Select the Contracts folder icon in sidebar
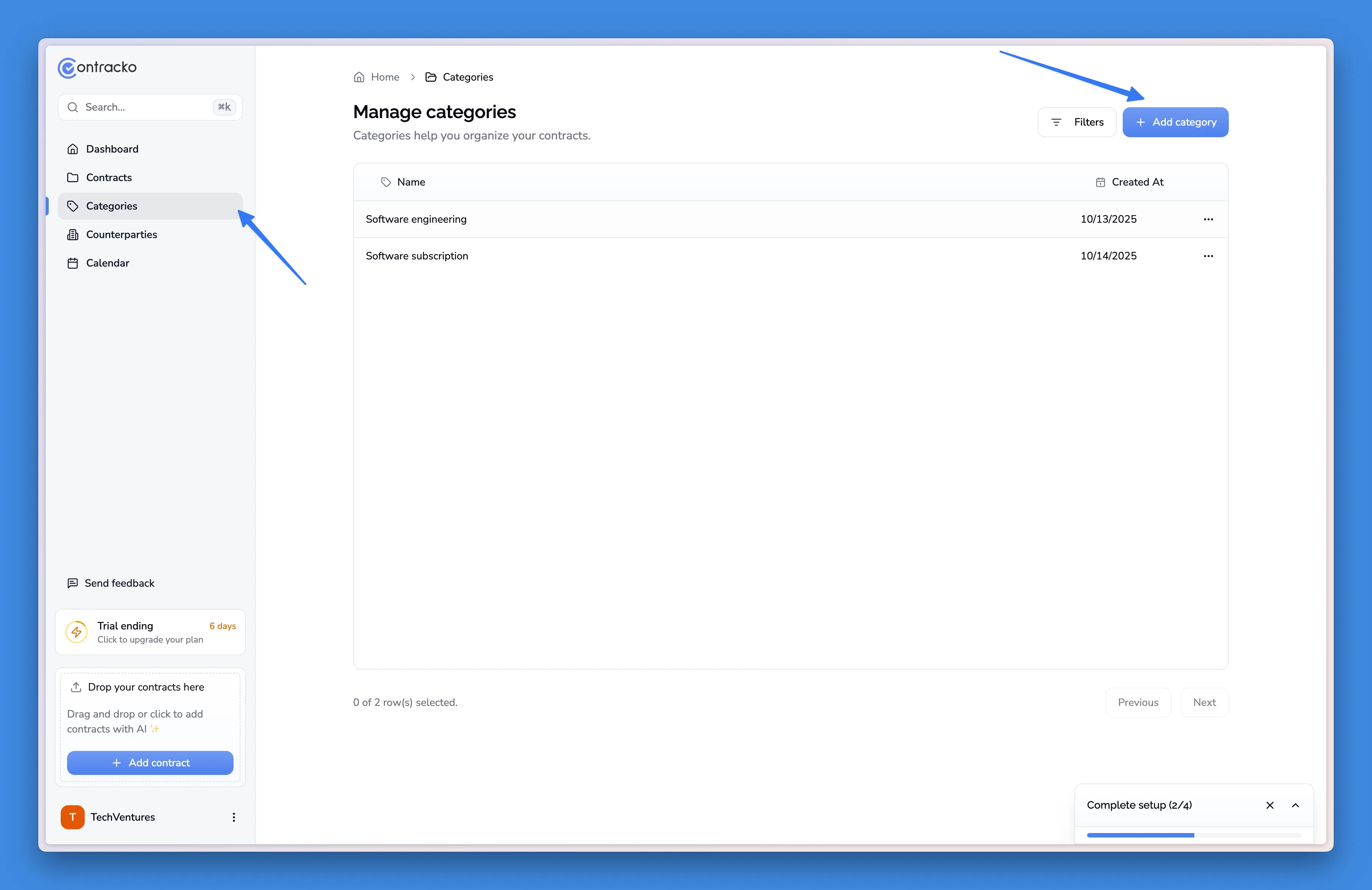1372x890 pixels. [73, 178]
